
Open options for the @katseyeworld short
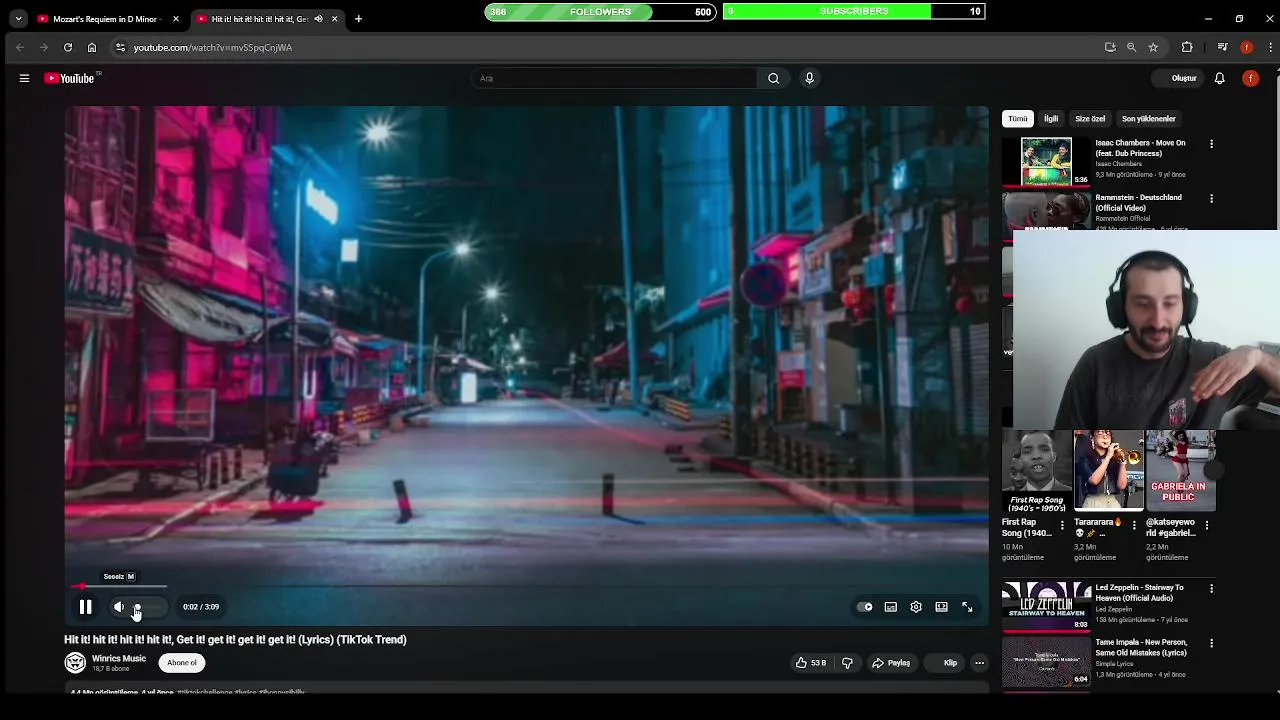coord(1207,525)
